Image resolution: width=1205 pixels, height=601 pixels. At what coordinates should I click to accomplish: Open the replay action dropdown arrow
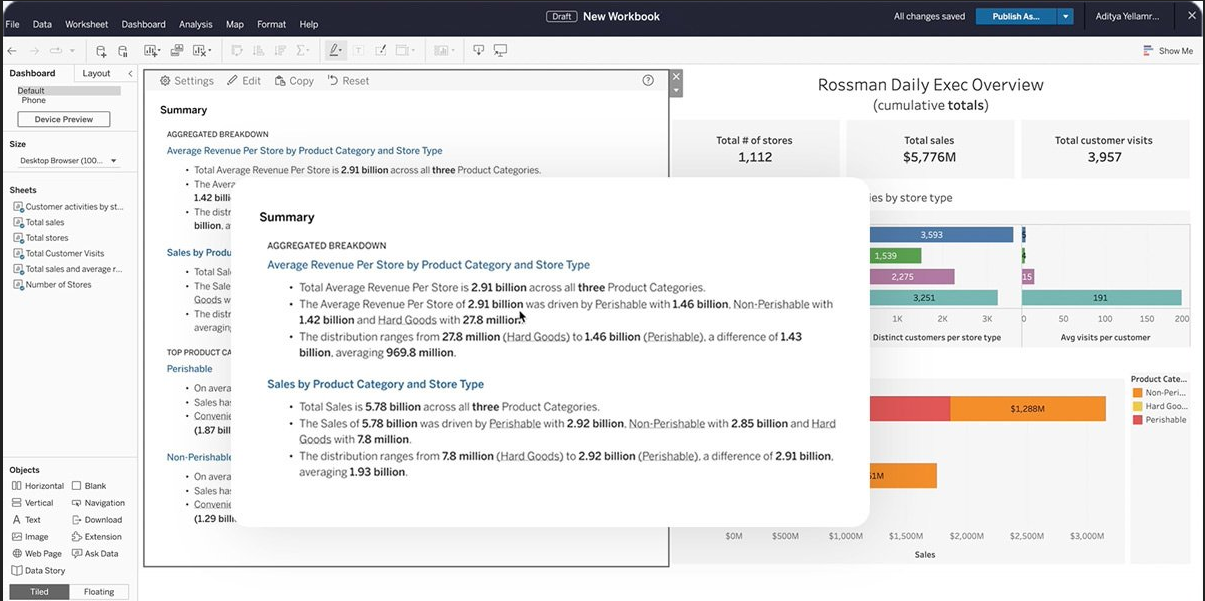pos(73,50)
